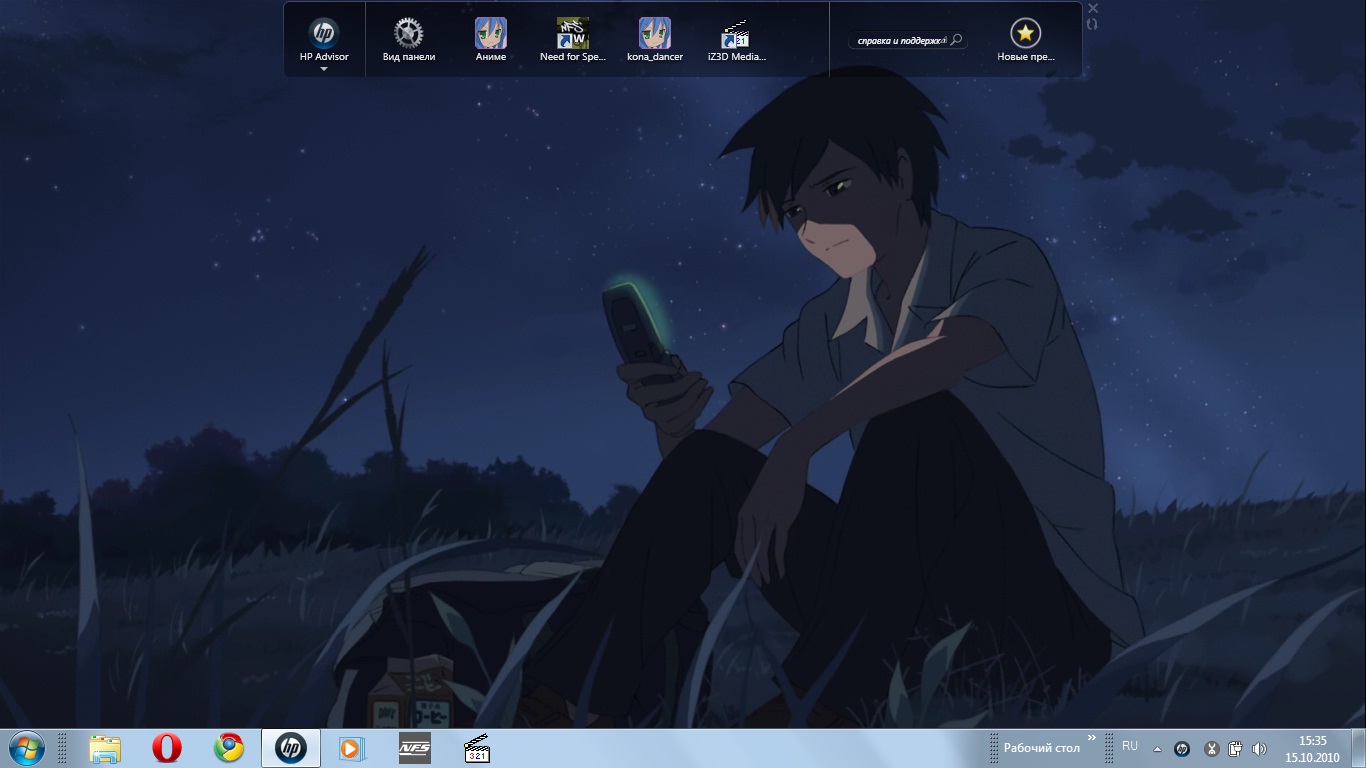Launch the Аниме shortcut in the dock
This screenshot has width=1366, height=768.
[x=490, y=34]
